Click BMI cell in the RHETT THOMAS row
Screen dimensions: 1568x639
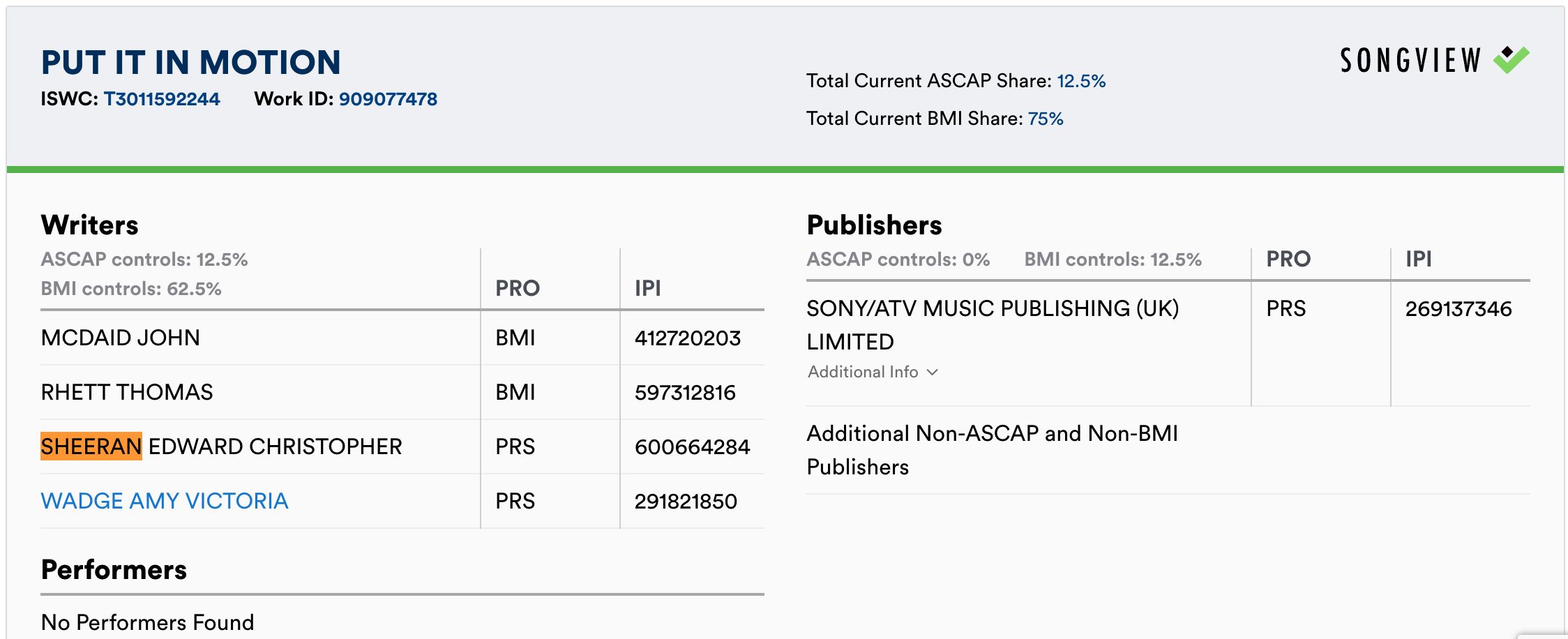[515, 393]
